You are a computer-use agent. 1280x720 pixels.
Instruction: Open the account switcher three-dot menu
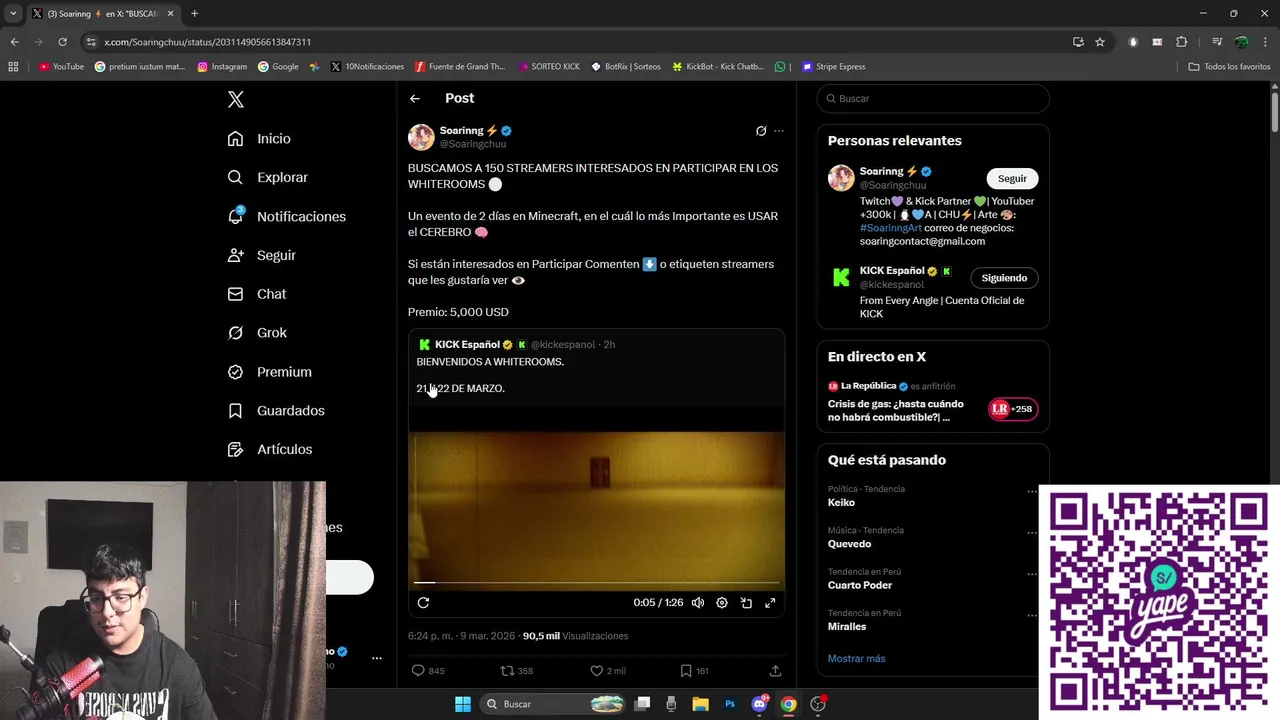[377, 658]
